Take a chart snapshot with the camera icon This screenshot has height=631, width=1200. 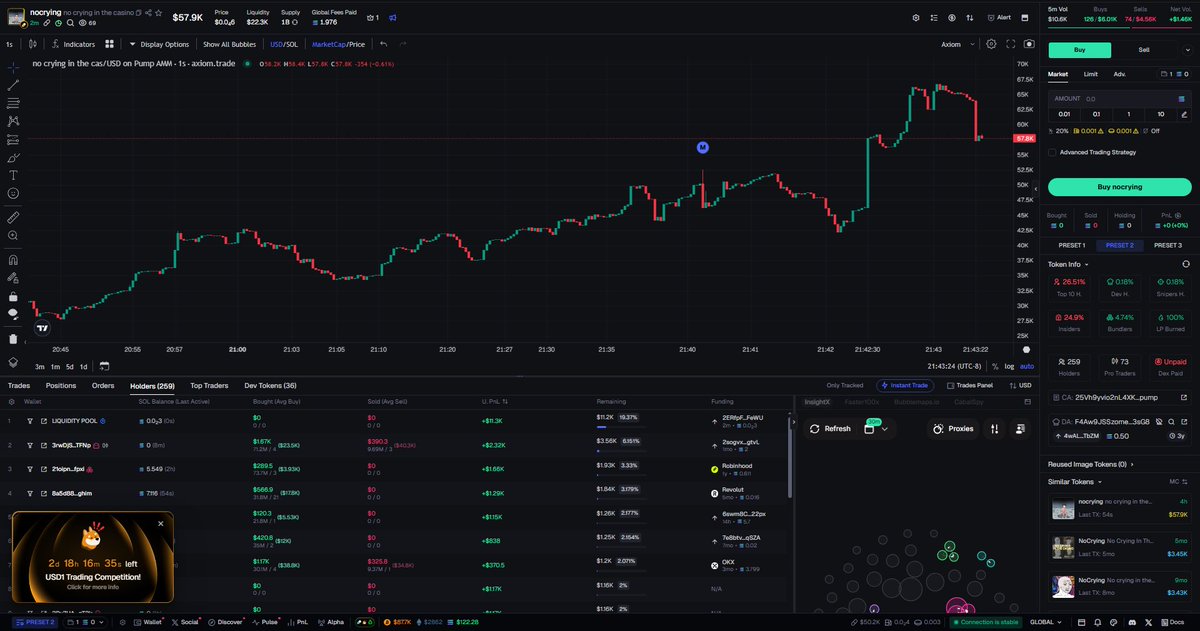click(1028, 44)
